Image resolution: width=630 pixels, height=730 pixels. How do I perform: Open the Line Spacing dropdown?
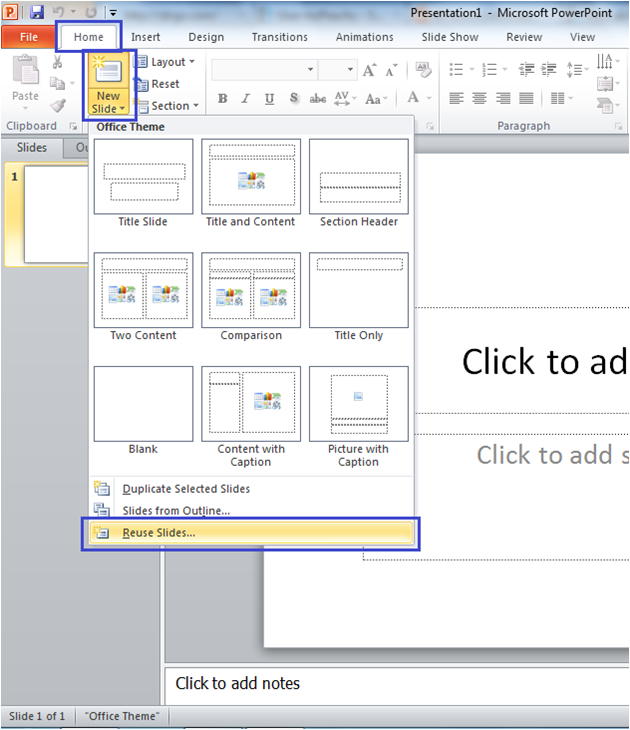click(577, 69)
